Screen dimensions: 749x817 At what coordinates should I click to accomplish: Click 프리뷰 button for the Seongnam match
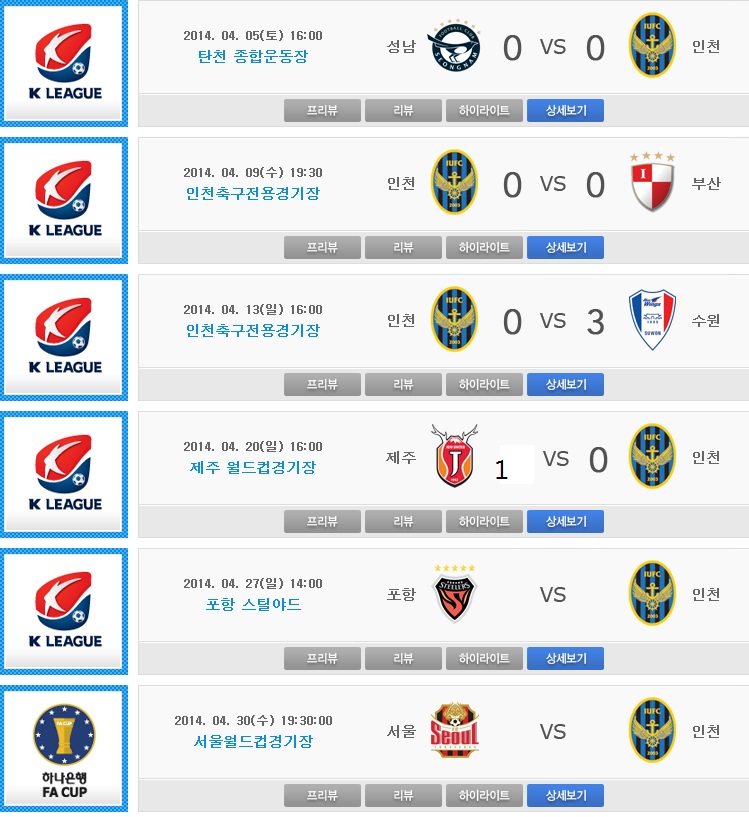coord(322,110)
